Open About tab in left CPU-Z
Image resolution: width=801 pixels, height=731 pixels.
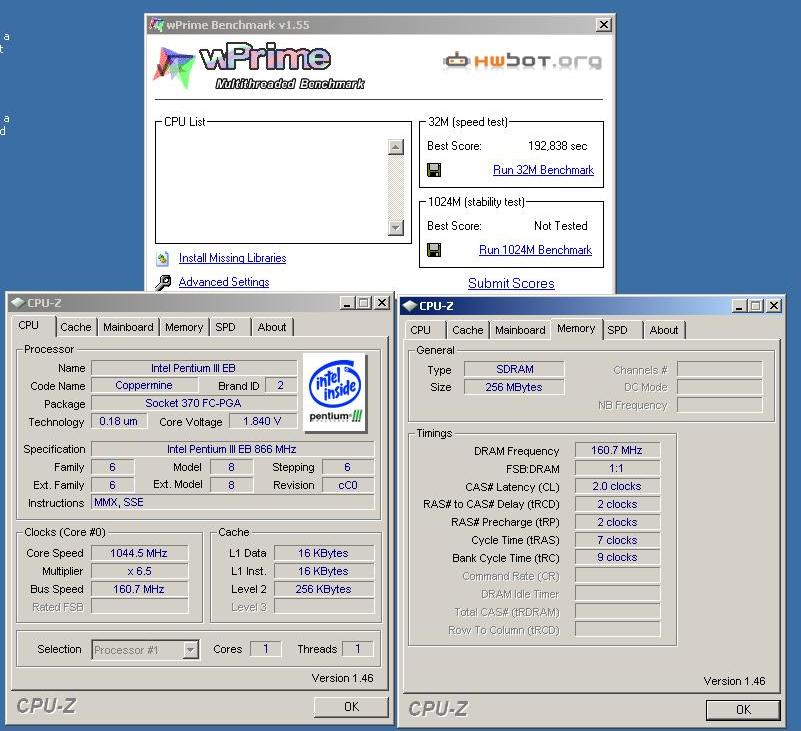point(272,327)
